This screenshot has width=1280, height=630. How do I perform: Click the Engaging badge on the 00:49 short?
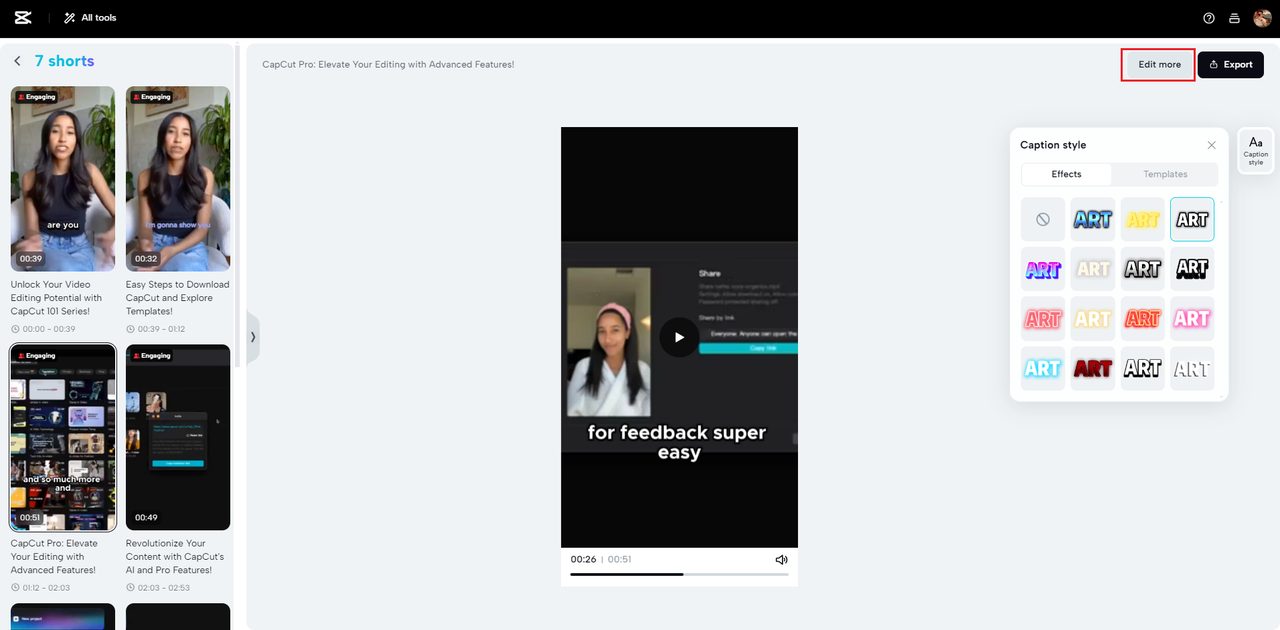pos(151,356)
